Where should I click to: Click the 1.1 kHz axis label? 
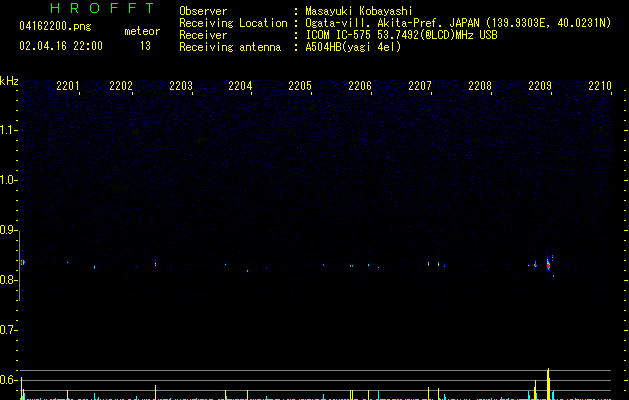[8, 130]
